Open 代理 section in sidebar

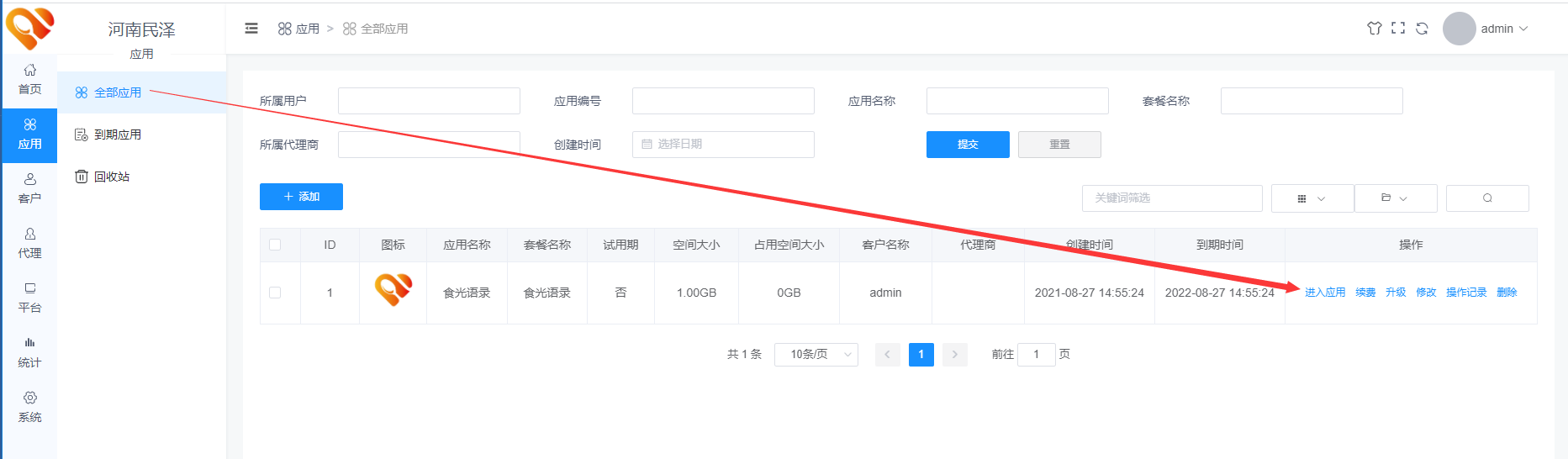click(x=29, y=244)
